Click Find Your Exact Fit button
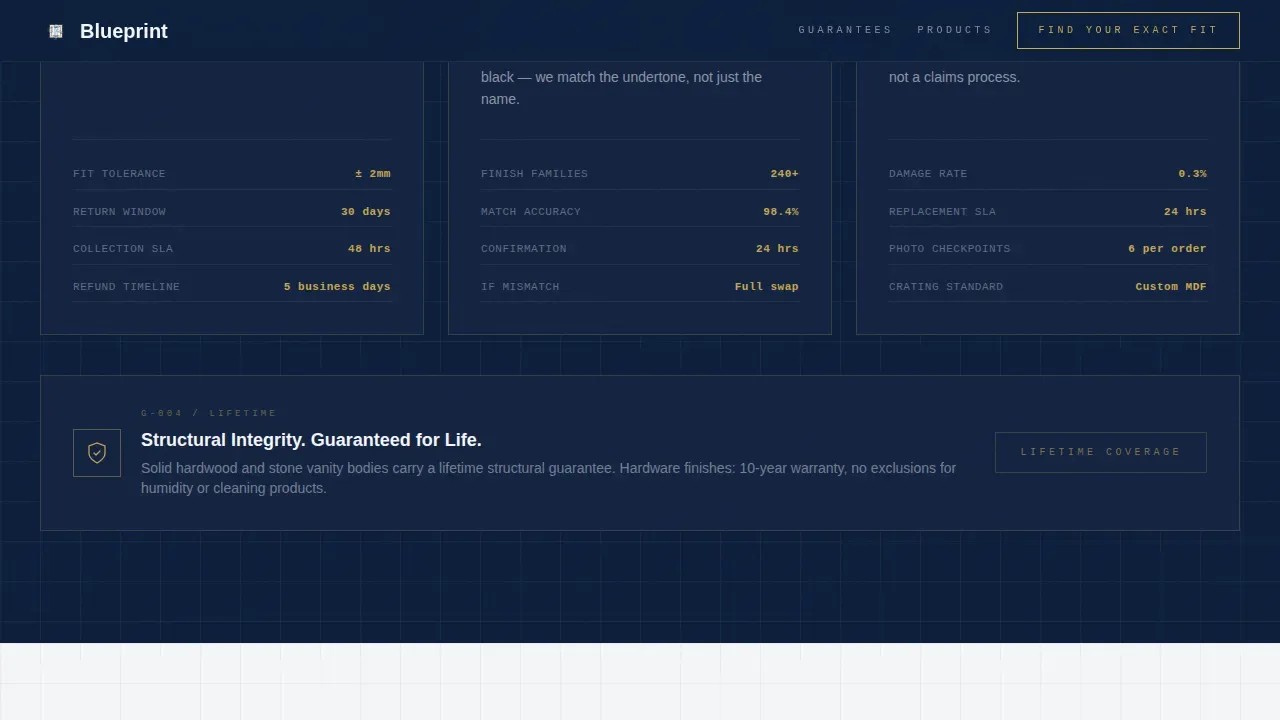1280x720 pixels. [1128, 30]
